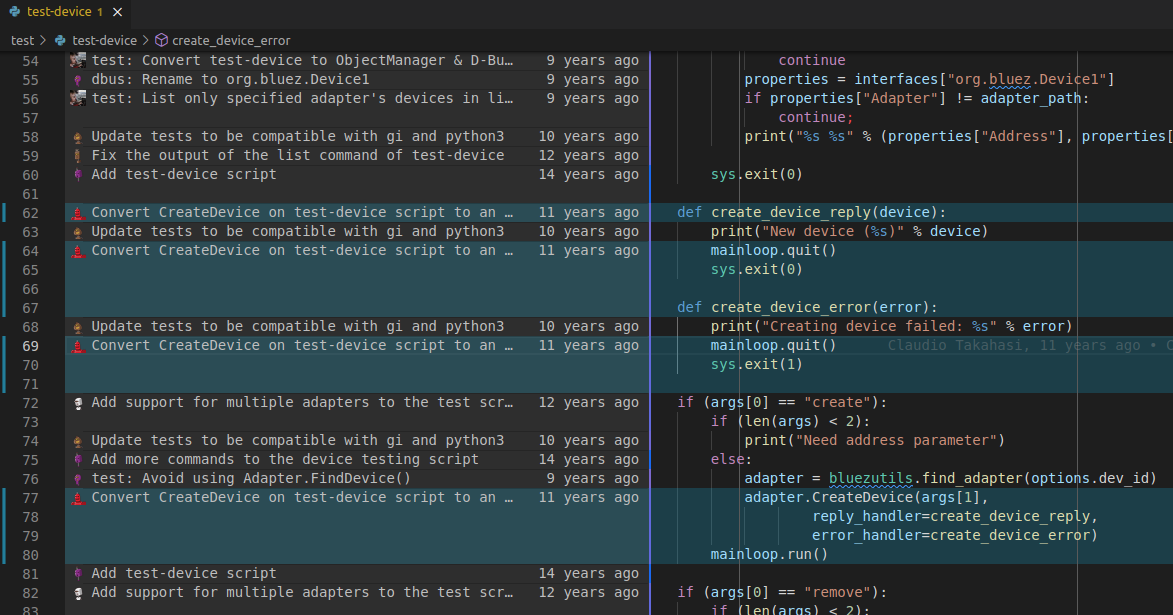This screenshot has width=1173, height=615.
Task: Click author avatar on blame line 63
Action: click(78, 231)
